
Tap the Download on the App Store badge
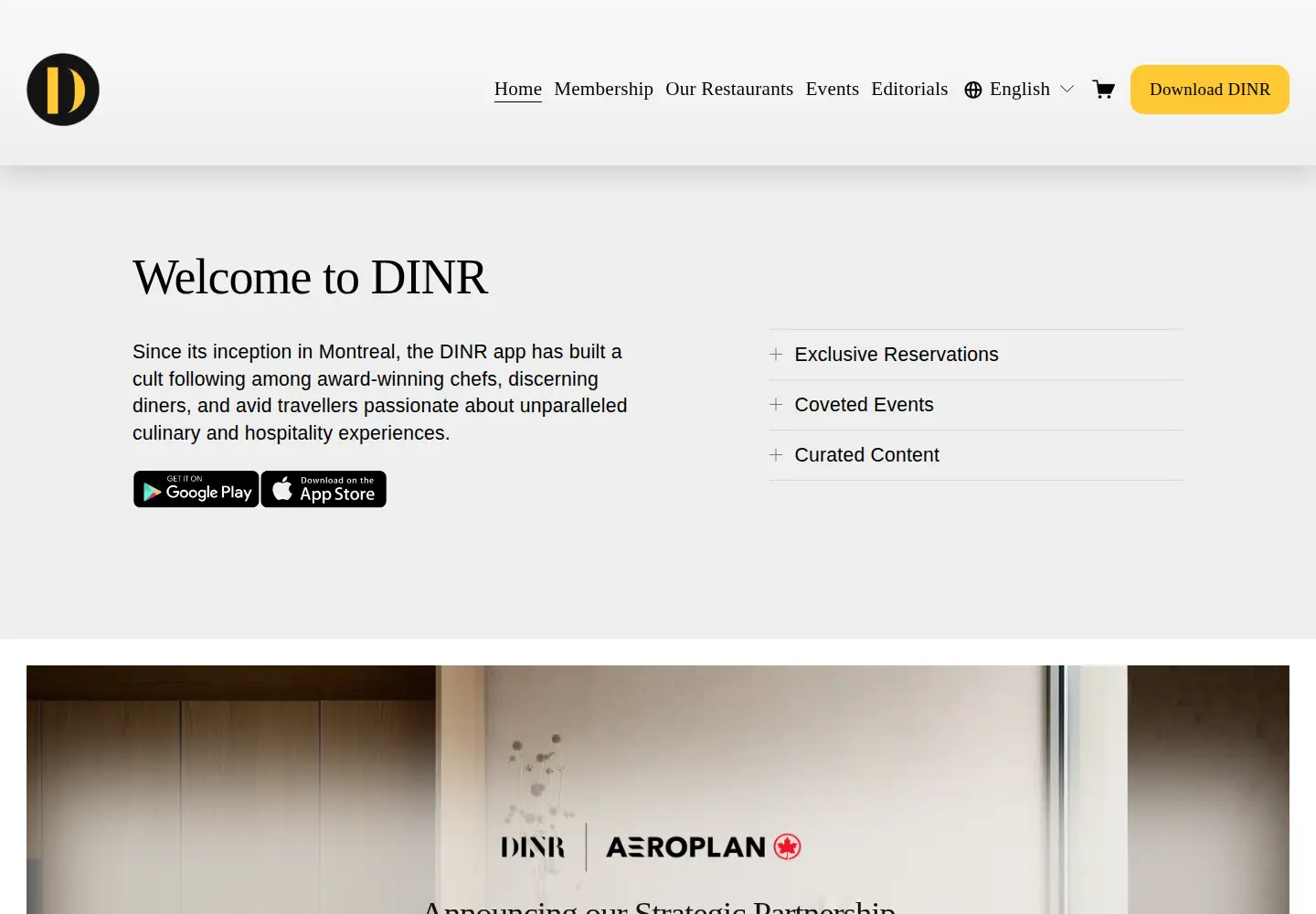324,489
